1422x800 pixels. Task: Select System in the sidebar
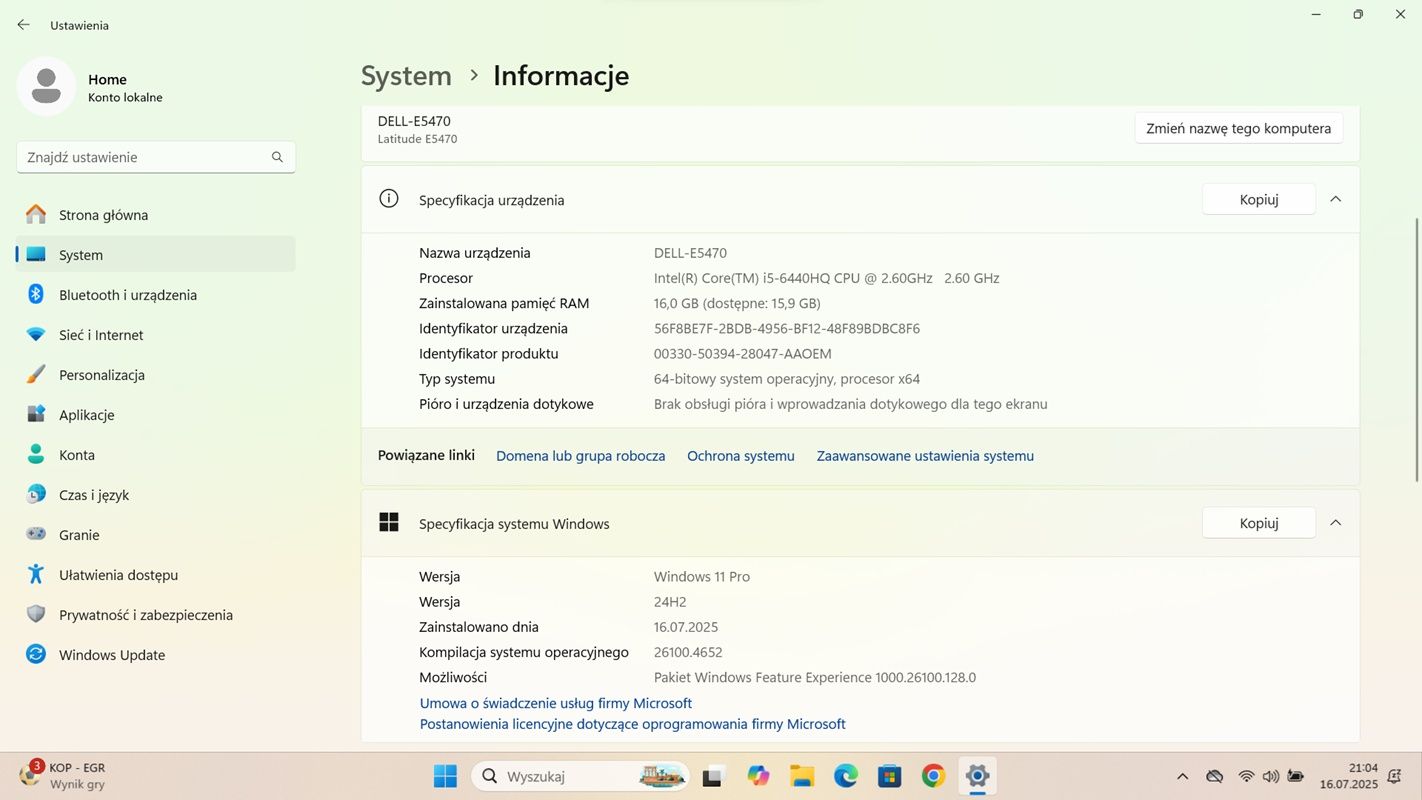pyautogui.click(x=156, y=255)
